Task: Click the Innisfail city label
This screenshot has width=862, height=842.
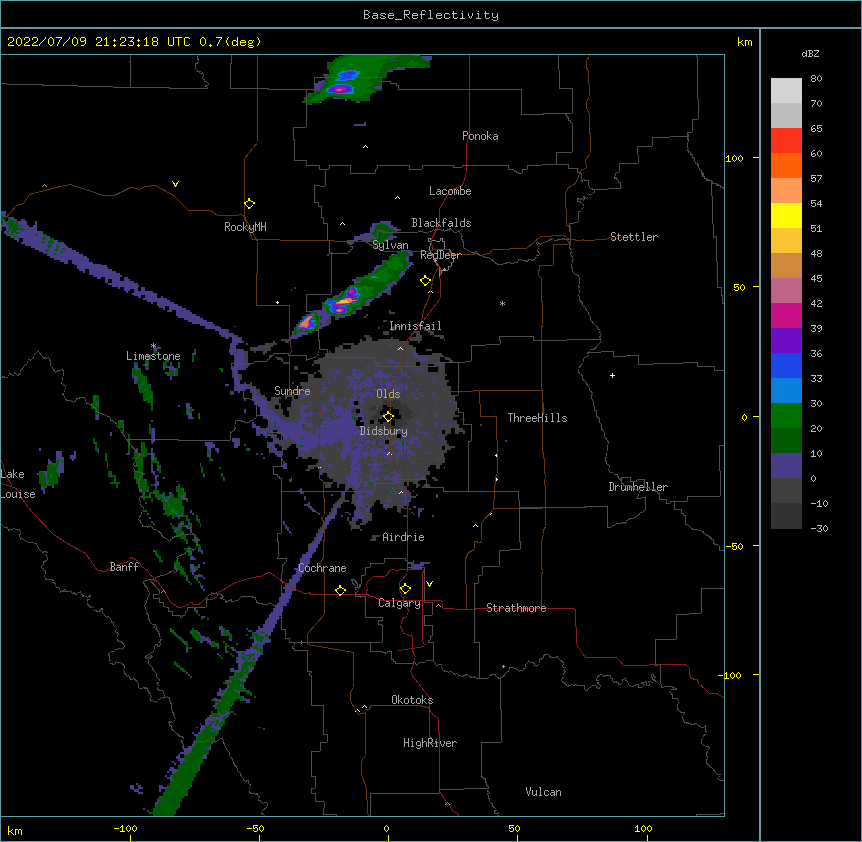Action: tap(415, 326)
